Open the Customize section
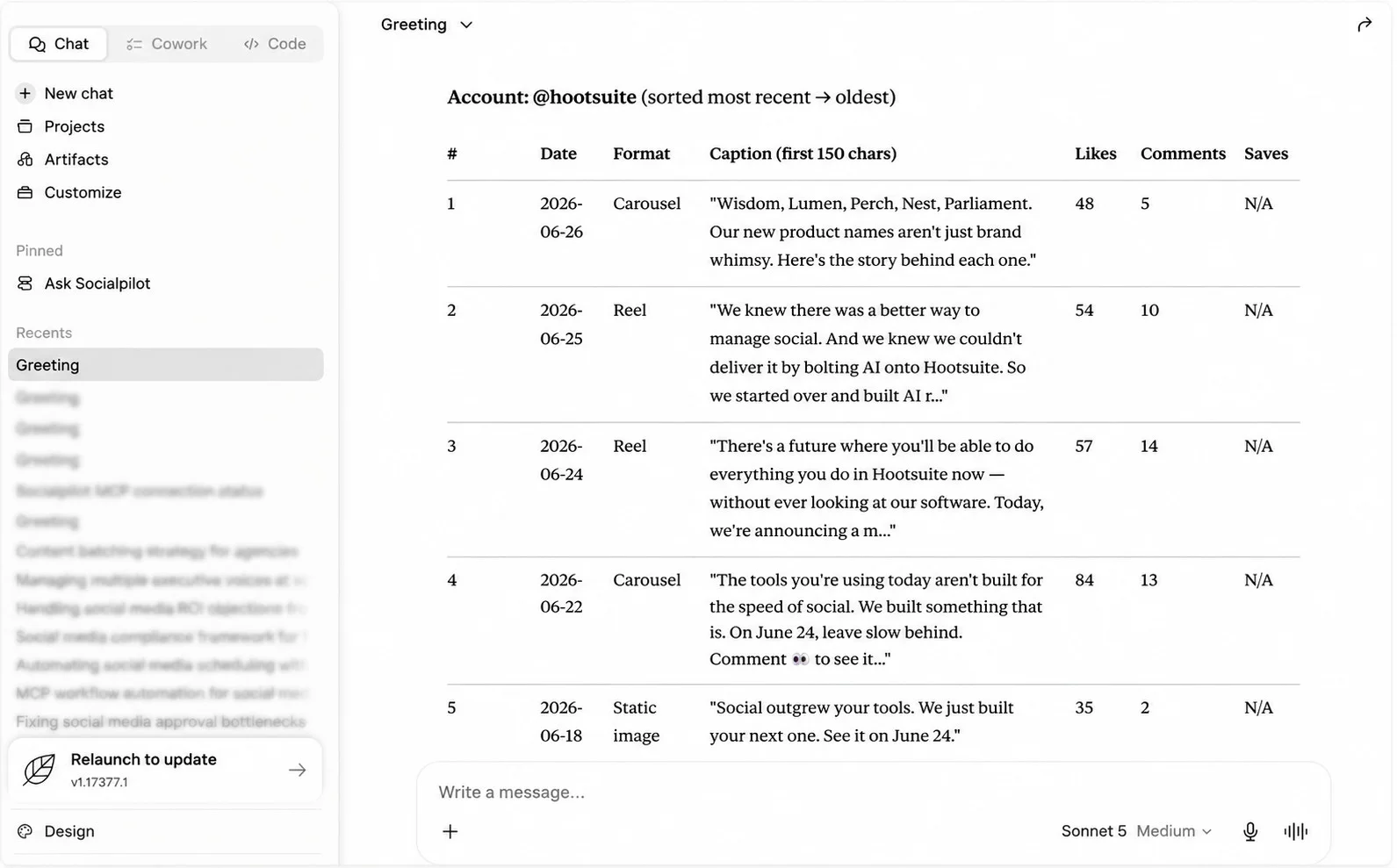 (83, 192)
